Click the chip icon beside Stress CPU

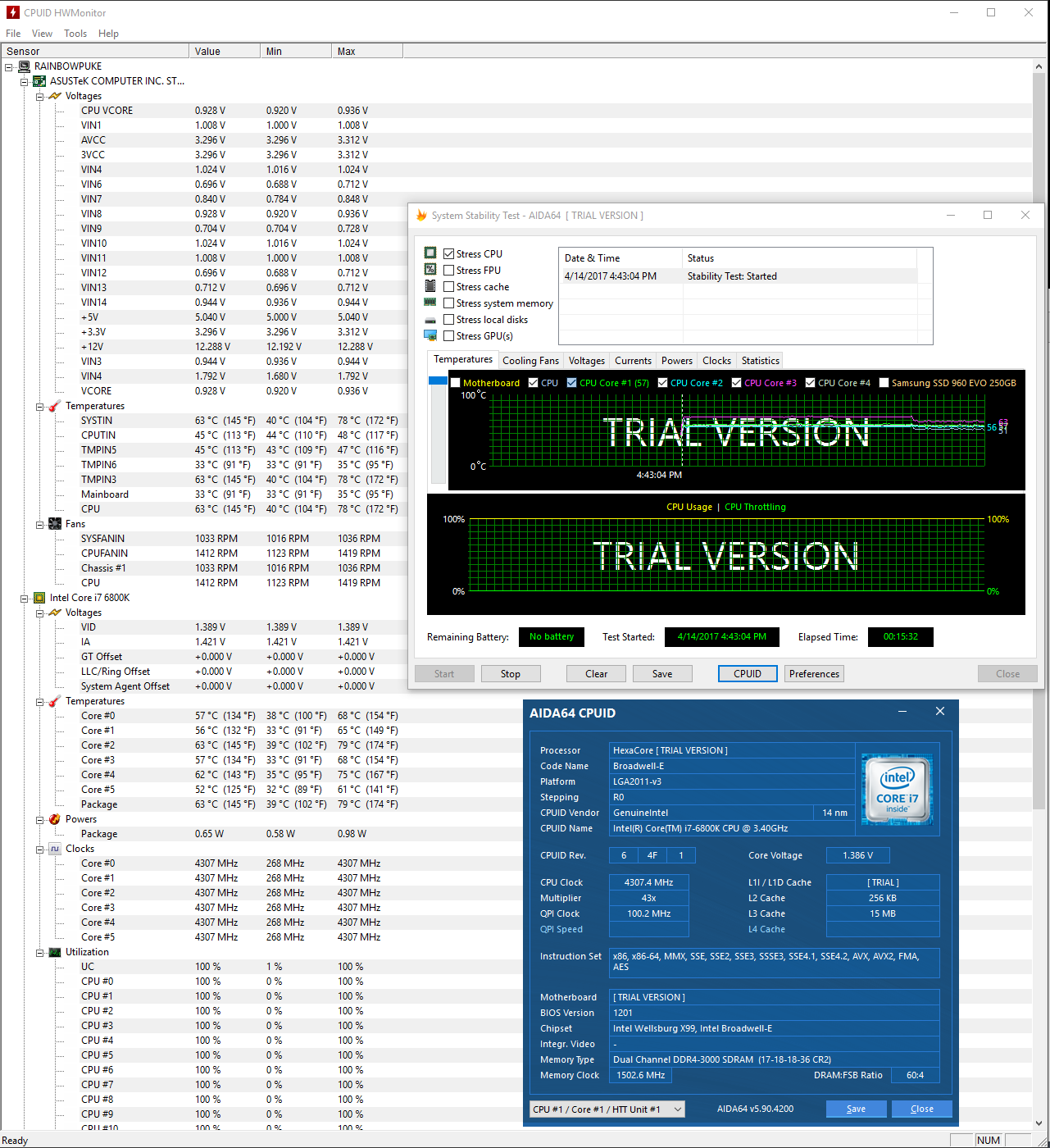click(x=430, y=253)
